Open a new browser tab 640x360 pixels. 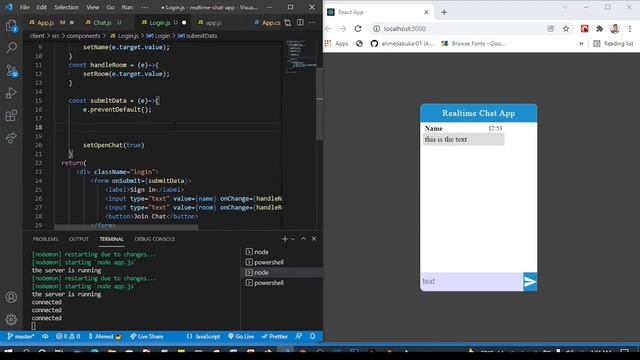click(444, 12)
